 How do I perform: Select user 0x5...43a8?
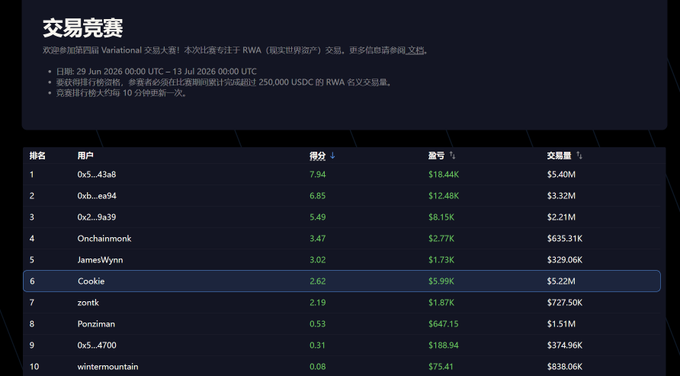coord(97,174)
